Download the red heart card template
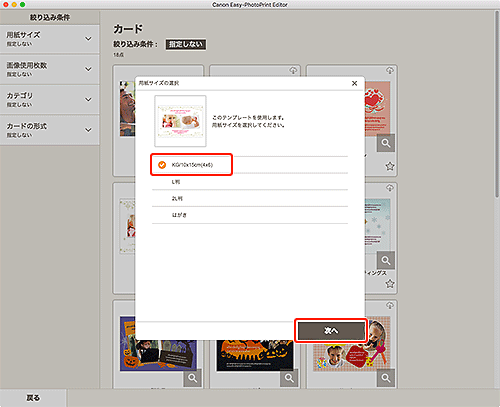The image size is (500, 407). (x=390, y=70)
